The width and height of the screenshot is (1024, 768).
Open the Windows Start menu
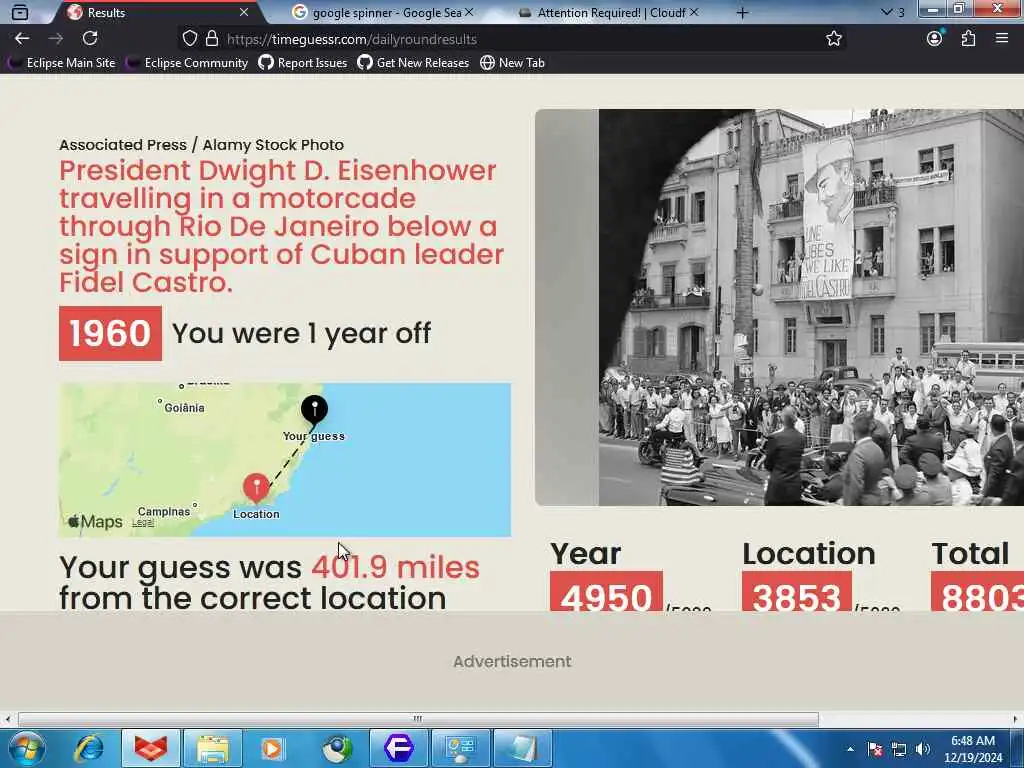27,748
